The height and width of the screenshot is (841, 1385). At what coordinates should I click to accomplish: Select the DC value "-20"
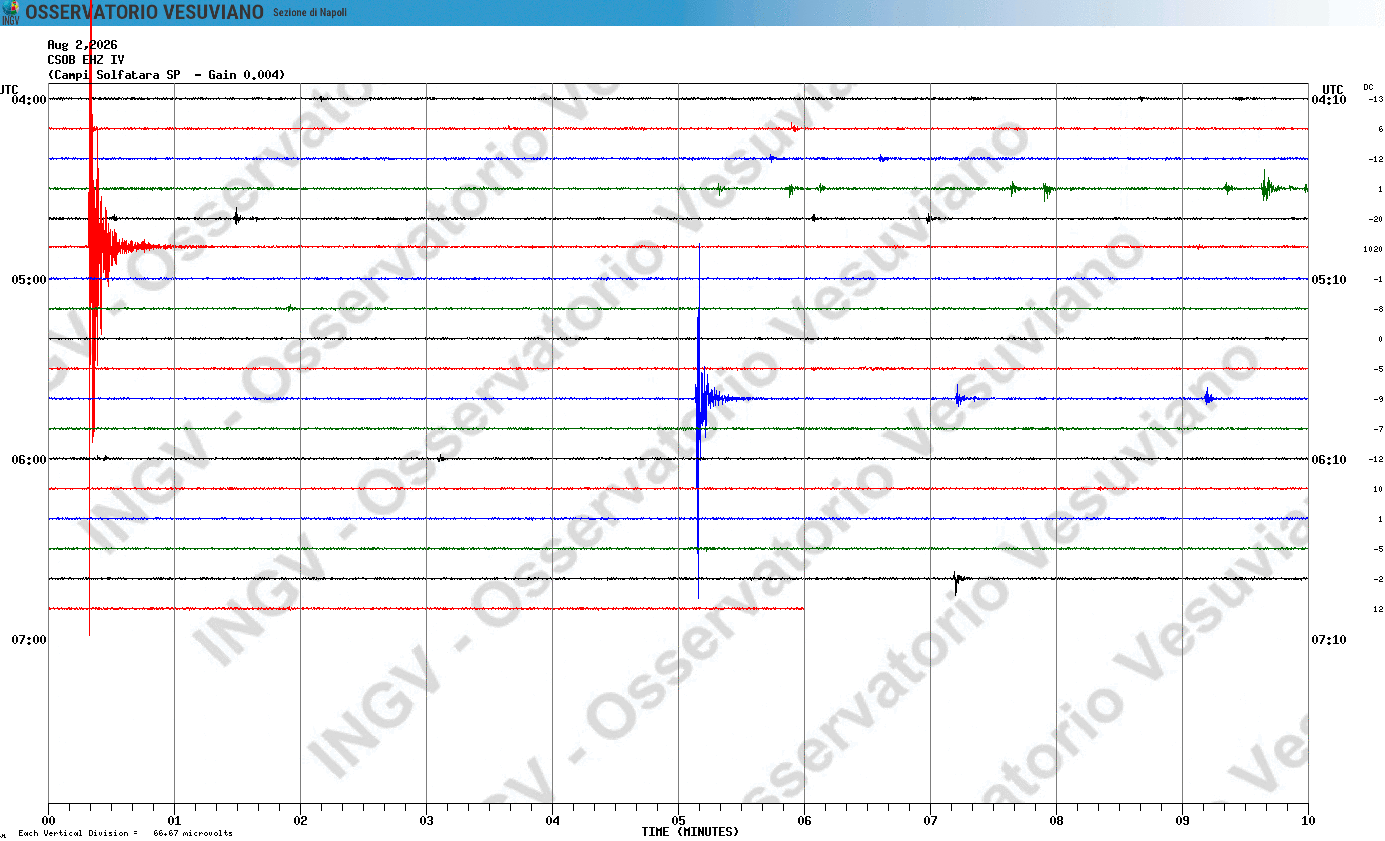[x=1376, y=219]
